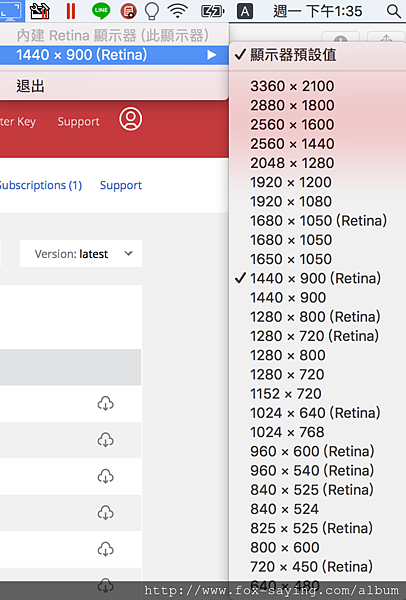The height and width of the screenshot is (600, 406).
Task: Open the LINE menu bar icon
Action: coord(101,11)
